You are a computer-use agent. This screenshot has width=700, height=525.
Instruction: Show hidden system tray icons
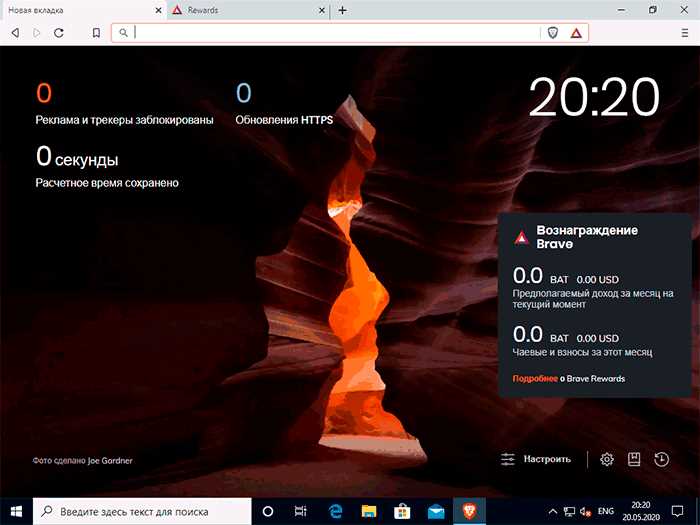pyautogui.click(x=552, y=512)
